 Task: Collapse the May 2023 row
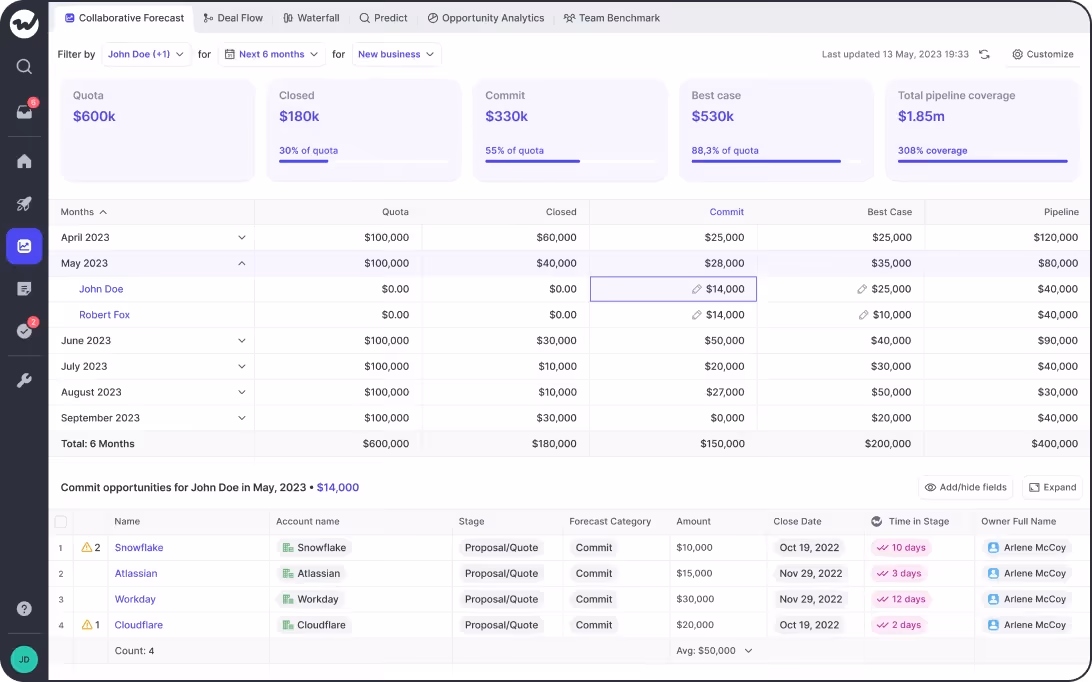[241, 263]
